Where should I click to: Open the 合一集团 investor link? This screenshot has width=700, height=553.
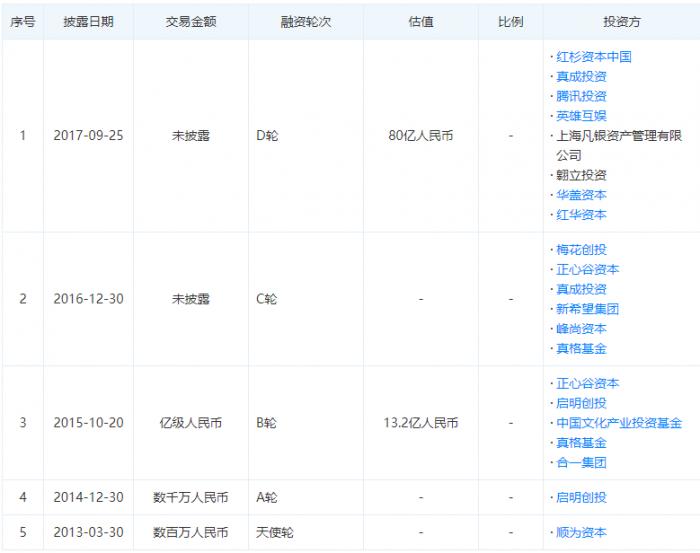(x=581, y=462)
